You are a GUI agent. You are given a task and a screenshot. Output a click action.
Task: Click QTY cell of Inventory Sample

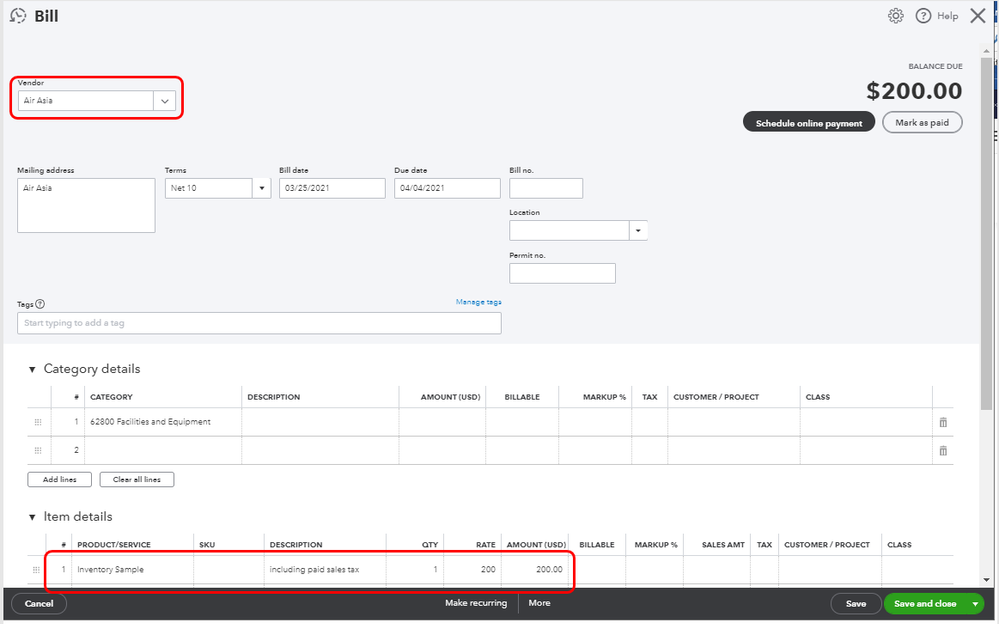tap(415, 570)
